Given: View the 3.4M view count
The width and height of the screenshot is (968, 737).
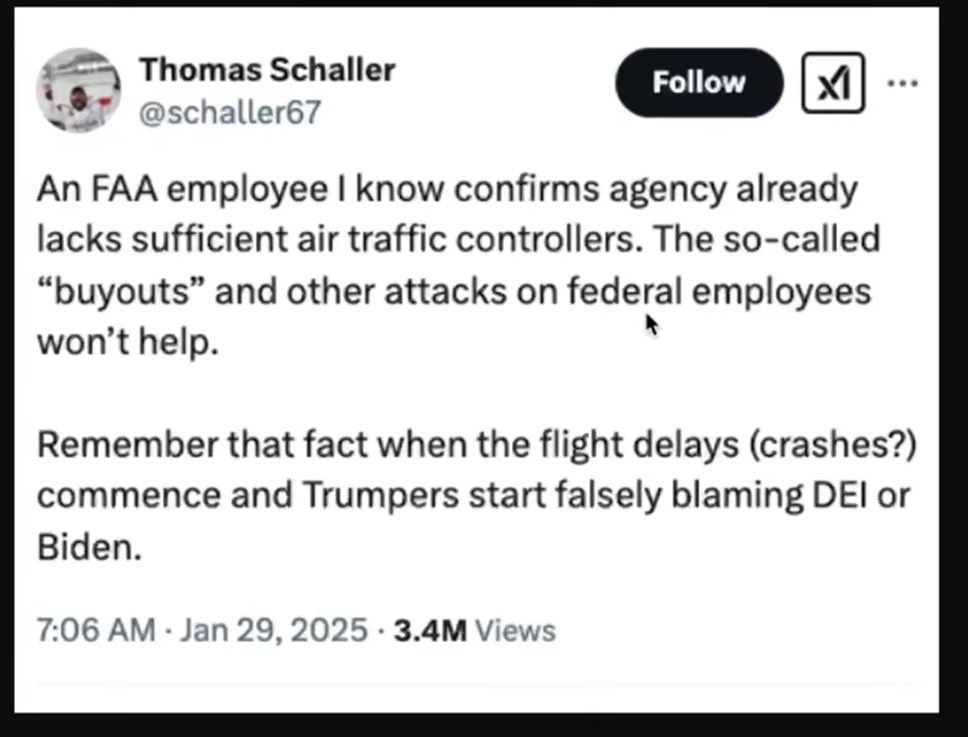Looking at the screenshot, I should [430, 630].
